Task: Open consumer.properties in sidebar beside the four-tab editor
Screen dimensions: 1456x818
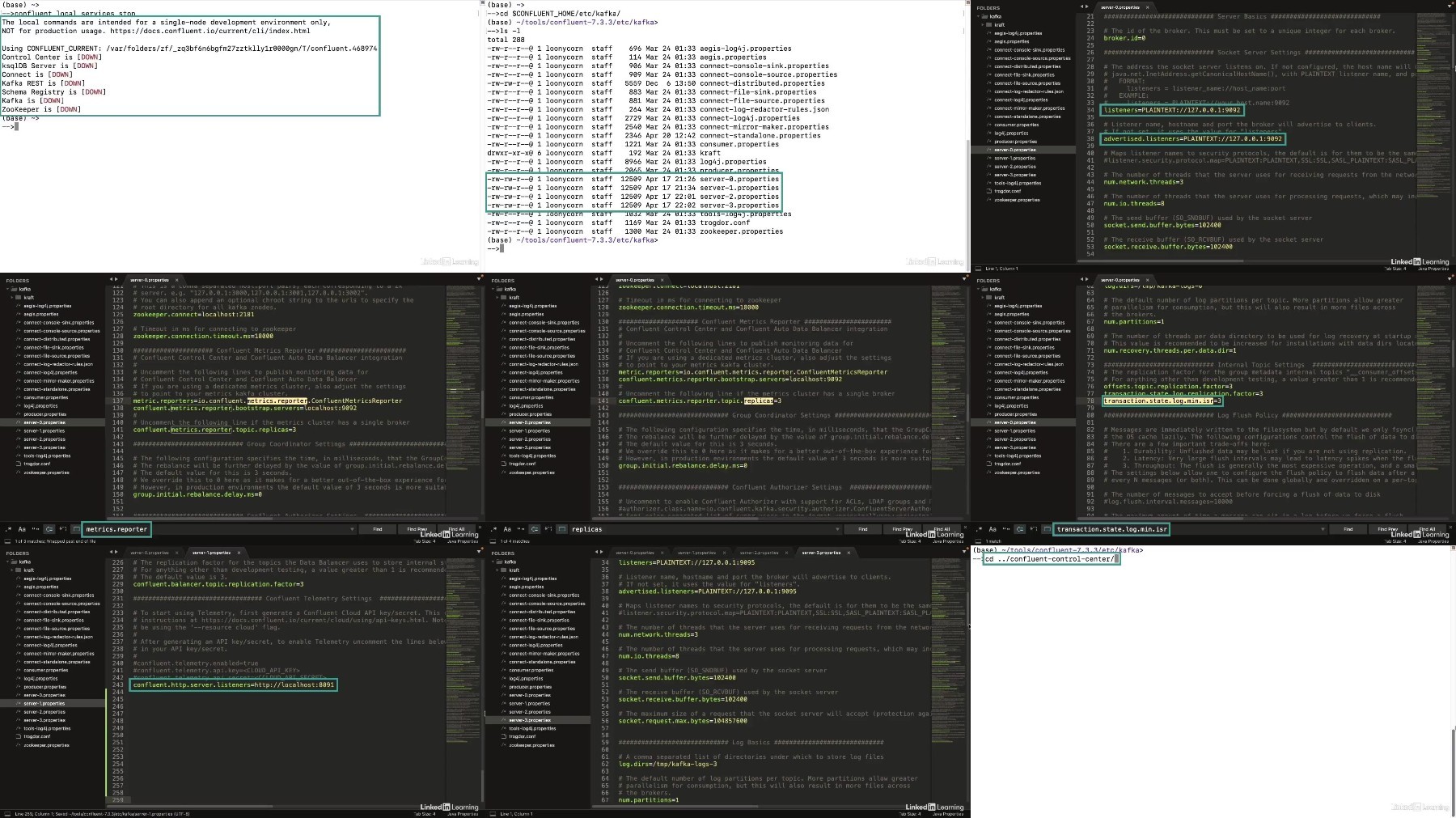Action: click(x=531, y=670)
